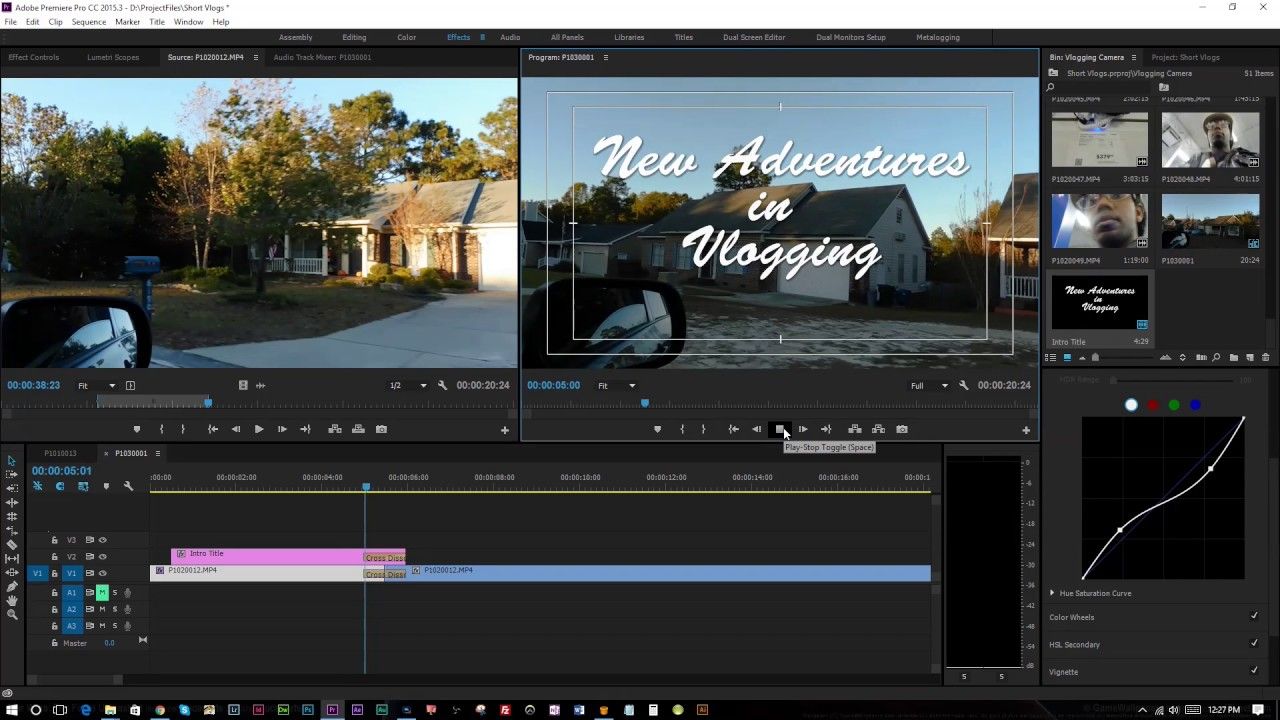Image resolution: width=1280 pixels, height=720 pixels.
Task: Stop playback with the Play-Stop Toggle button
Action: [780, 429]
